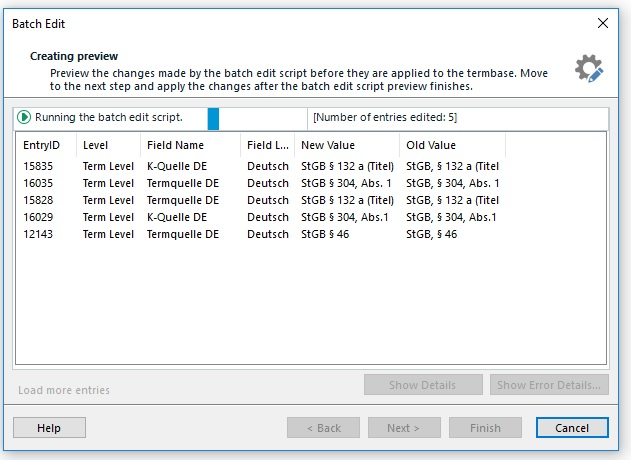
Task: Click the Load more entries link
Action: click(64, 390)
